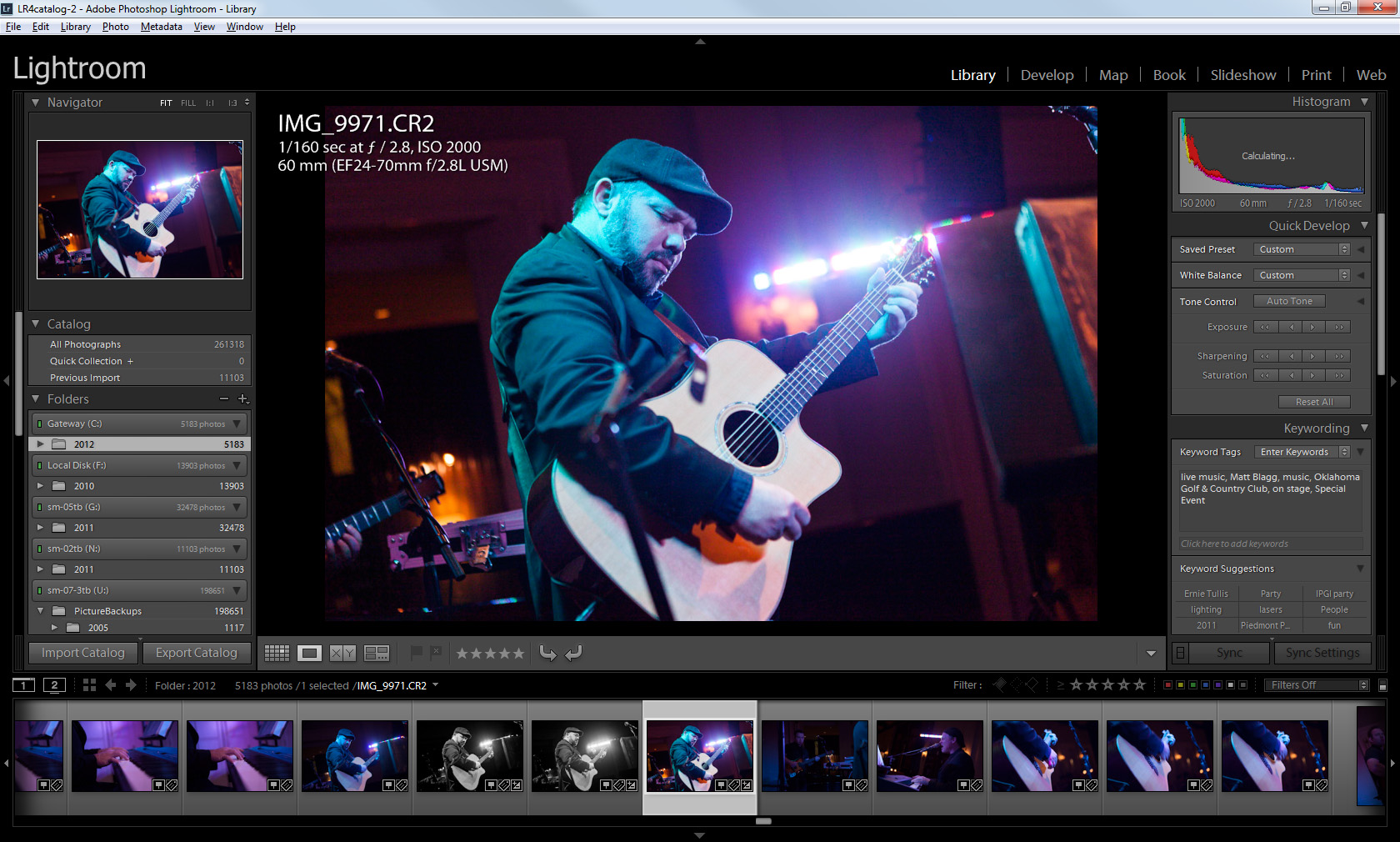Increase exposure by a large step

[x=1338, y=327]
